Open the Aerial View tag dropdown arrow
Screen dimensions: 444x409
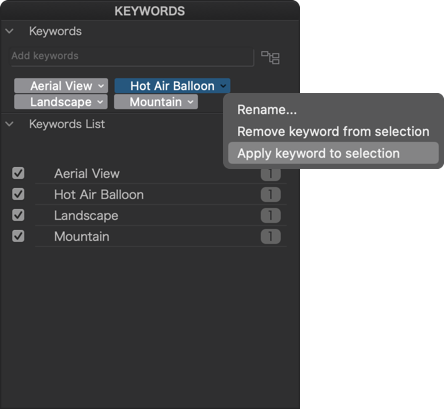(101, 86)
